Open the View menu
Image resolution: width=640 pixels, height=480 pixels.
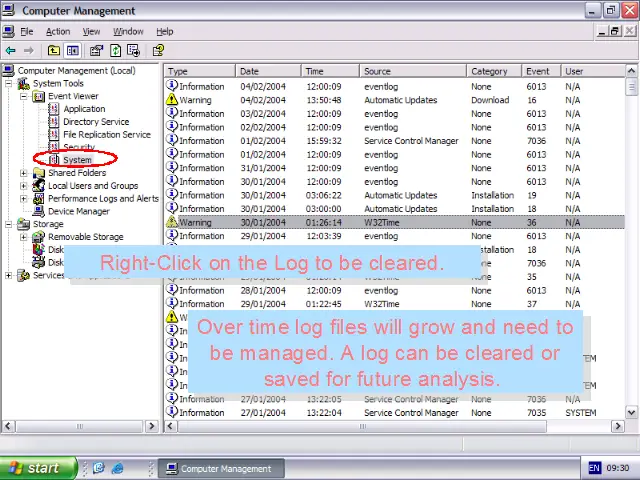(91, 31)
